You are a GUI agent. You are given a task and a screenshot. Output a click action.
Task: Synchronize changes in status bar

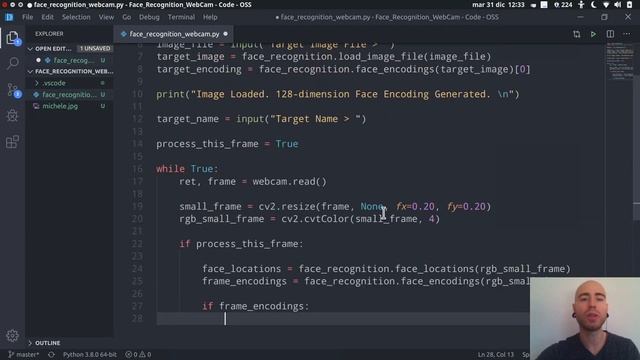(51, 354)
